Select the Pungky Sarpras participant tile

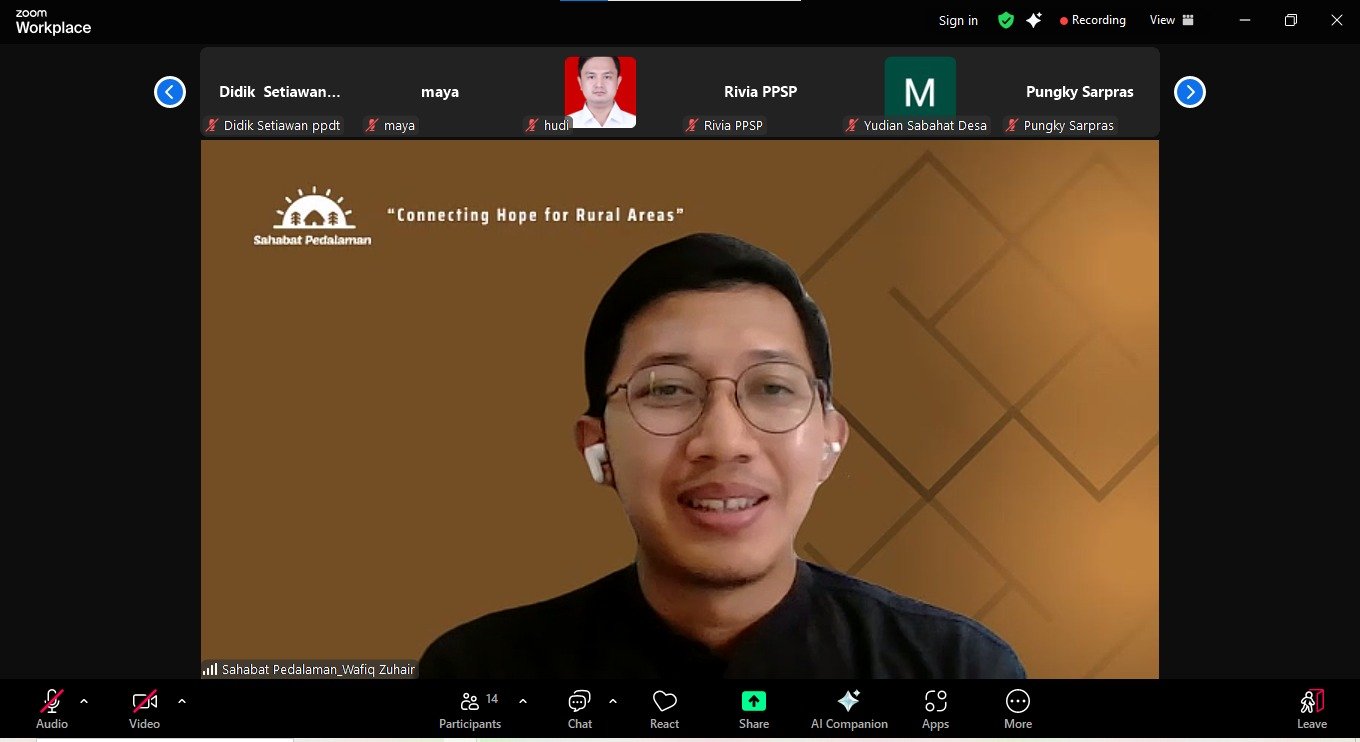1080,92
